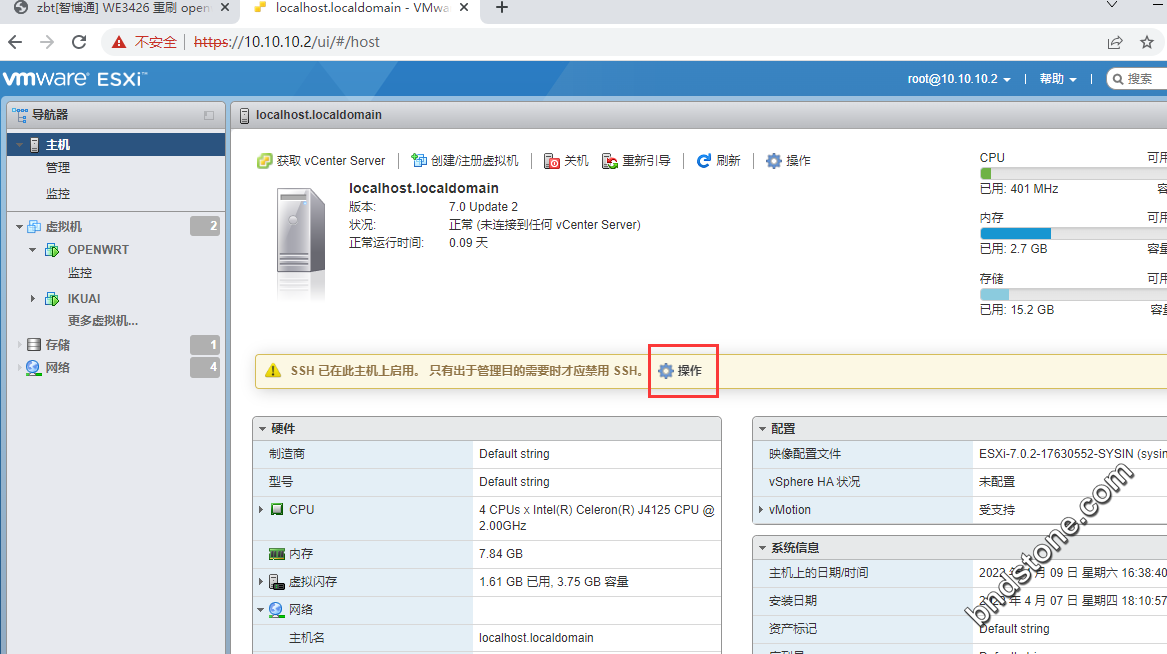Expand the IKUAI tree node
Image resolution: width=1167 pixels, height=654 pixels.
point(33,298)
